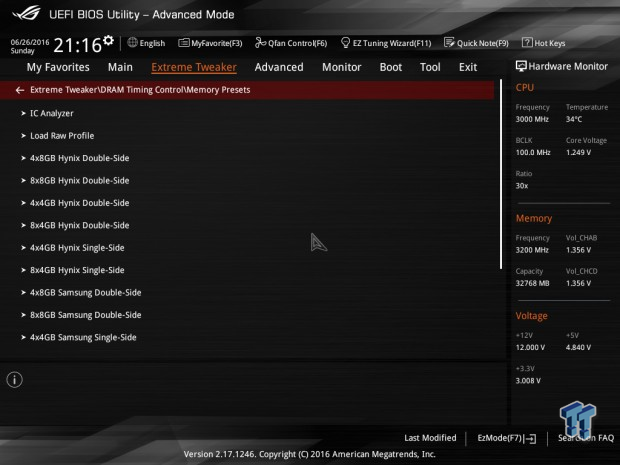Click the Hardware Monitor screen icon
This screenshot has height=465, width=620.
tap(521, 66)
